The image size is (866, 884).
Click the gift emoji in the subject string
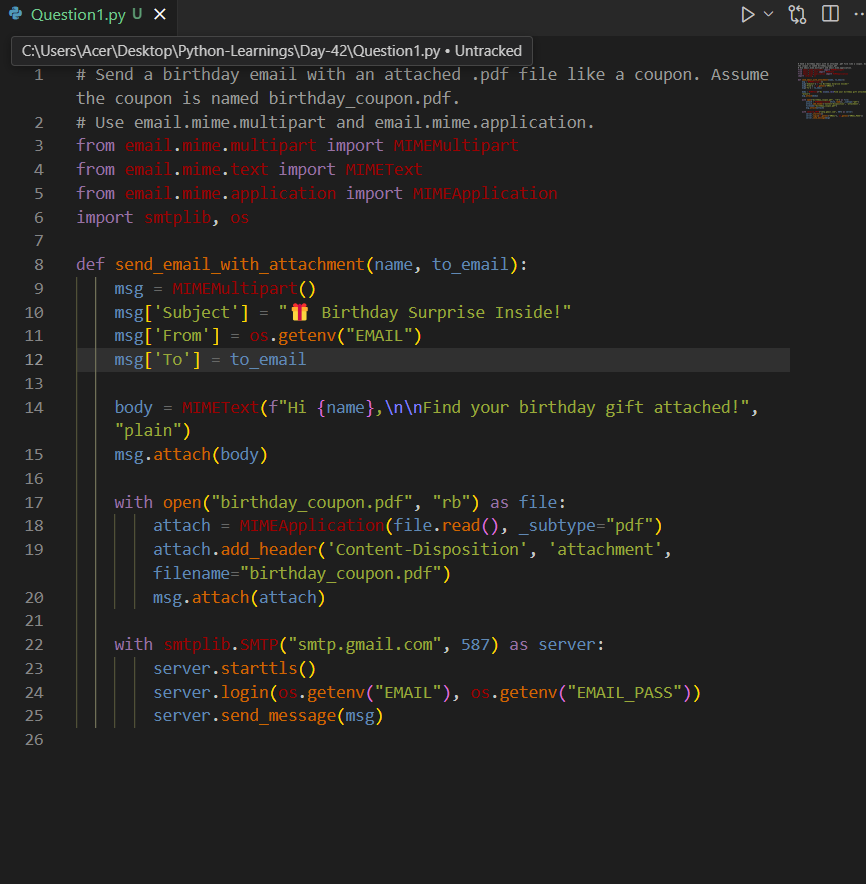coord(299,312)
